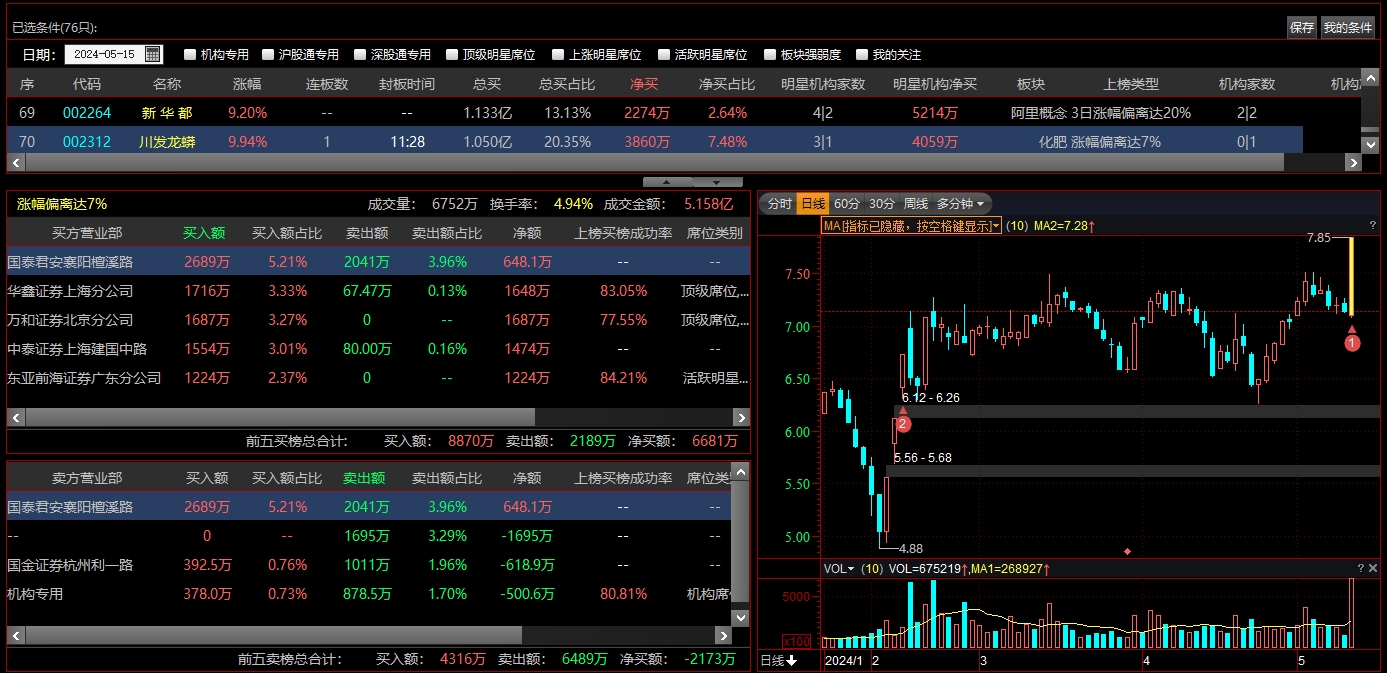Viewport: 1387px width, 673px height.
Task: Click seller table horizontal scrollbar thumb
Action: (x=273, y=635)
